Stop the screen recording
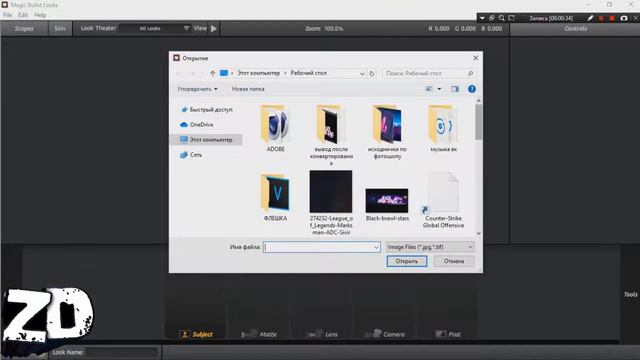 coord(612,18)
